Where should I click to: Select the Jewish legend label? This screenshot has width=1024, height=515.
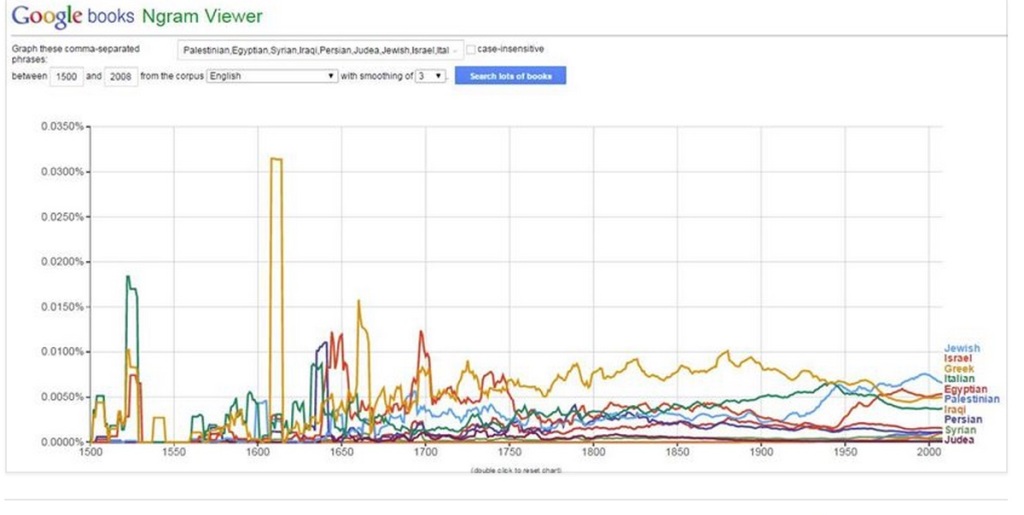(x=961, y=348)
